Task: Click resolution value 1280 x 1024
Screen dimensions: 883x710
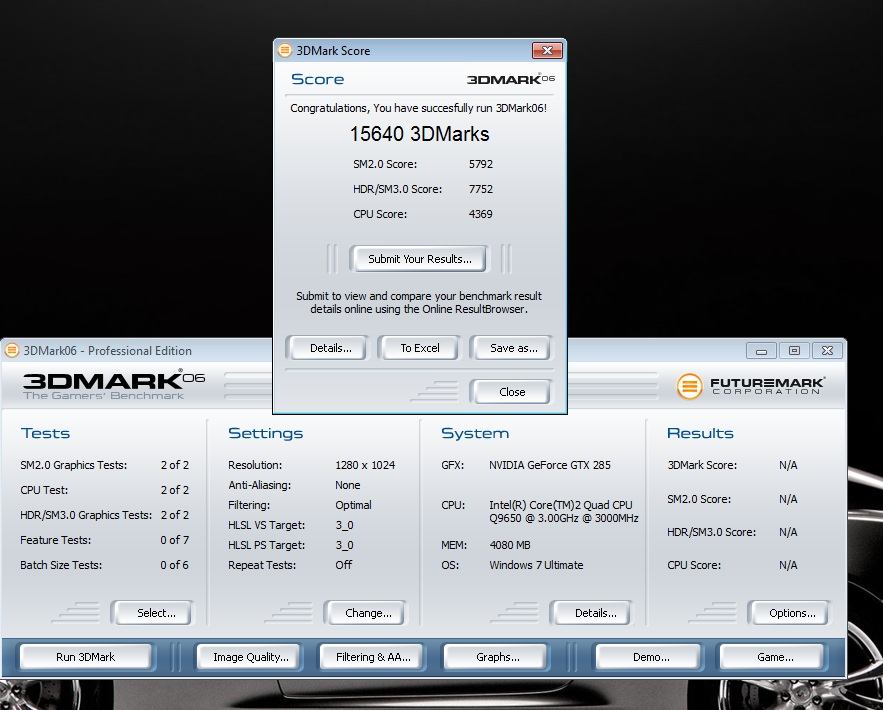Action: [x=365, y=465]
